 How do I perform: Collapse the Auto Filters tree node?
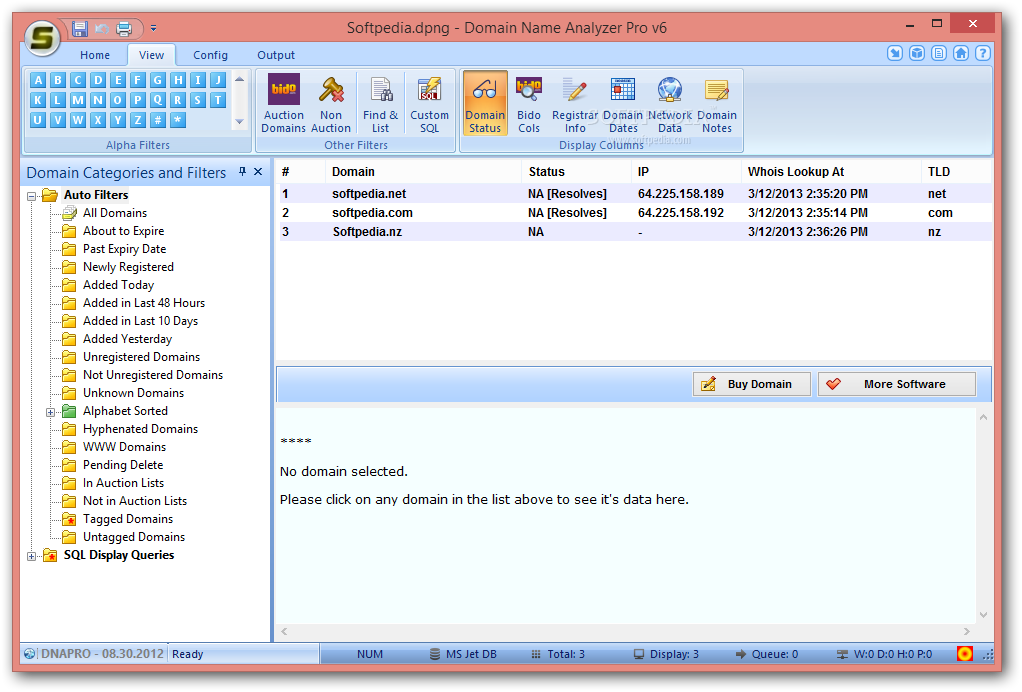click(31, 195)
